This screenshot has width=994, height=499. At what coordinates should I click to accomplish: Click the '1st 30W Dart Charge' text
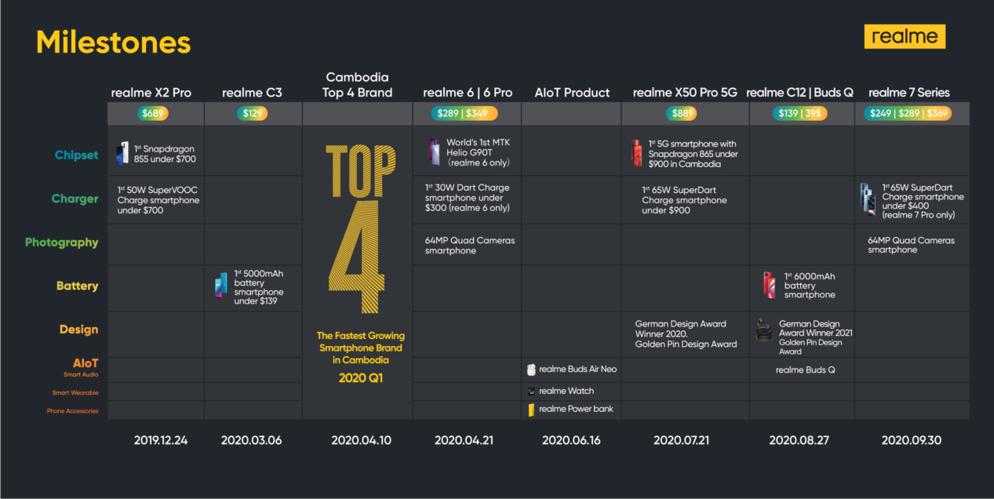(x=467, y=198)
